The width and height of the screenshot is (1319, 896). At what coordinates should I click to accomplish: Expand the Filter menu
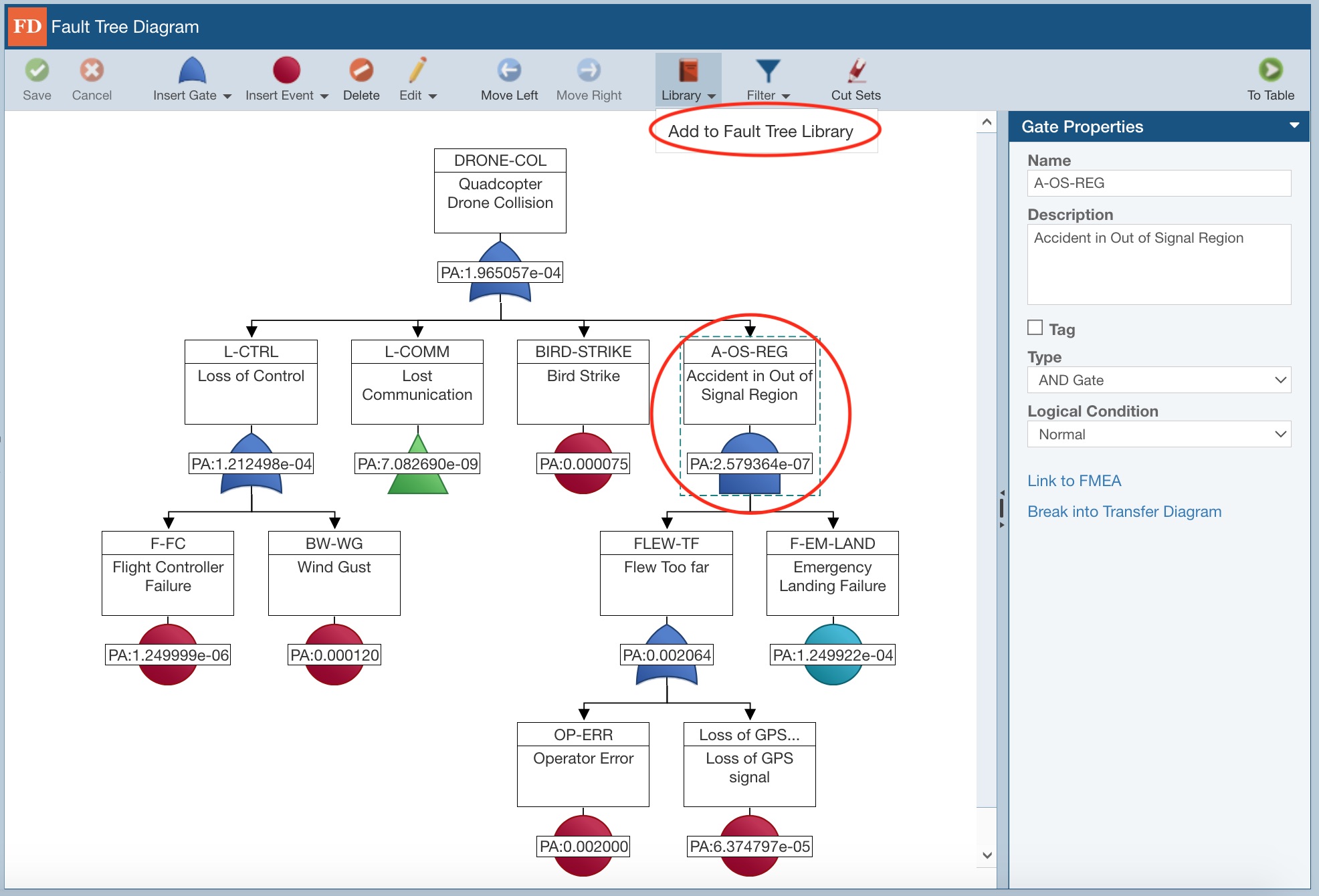[768, 78]
